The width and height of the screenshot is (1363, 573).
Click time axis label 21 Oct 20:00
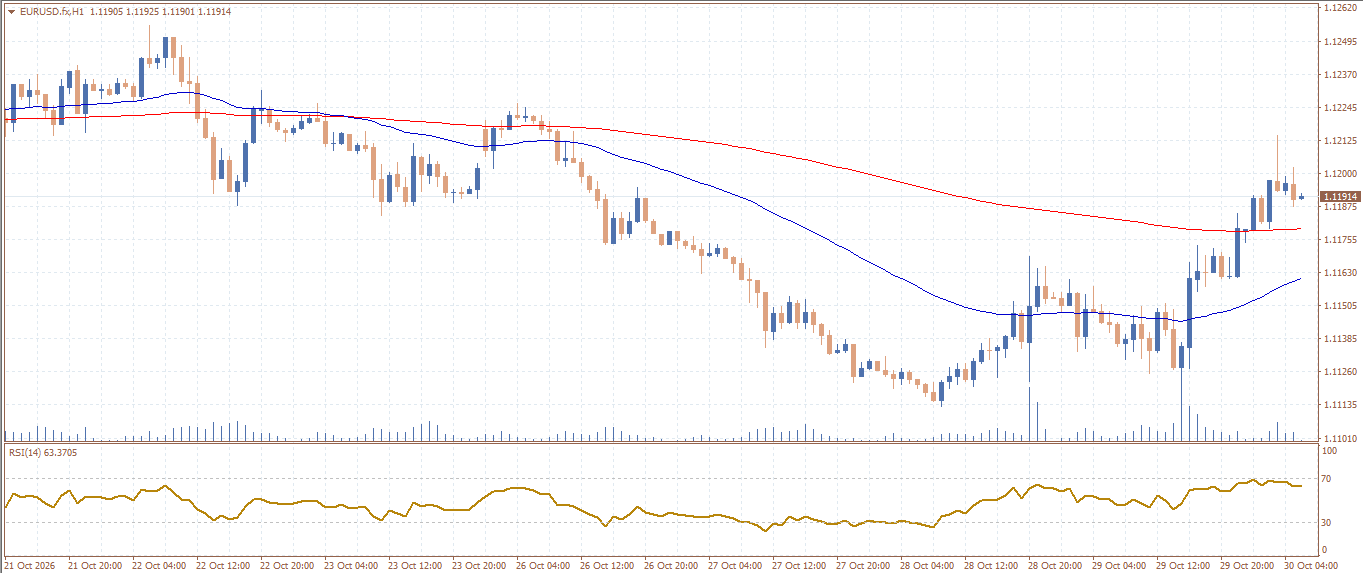95,566
